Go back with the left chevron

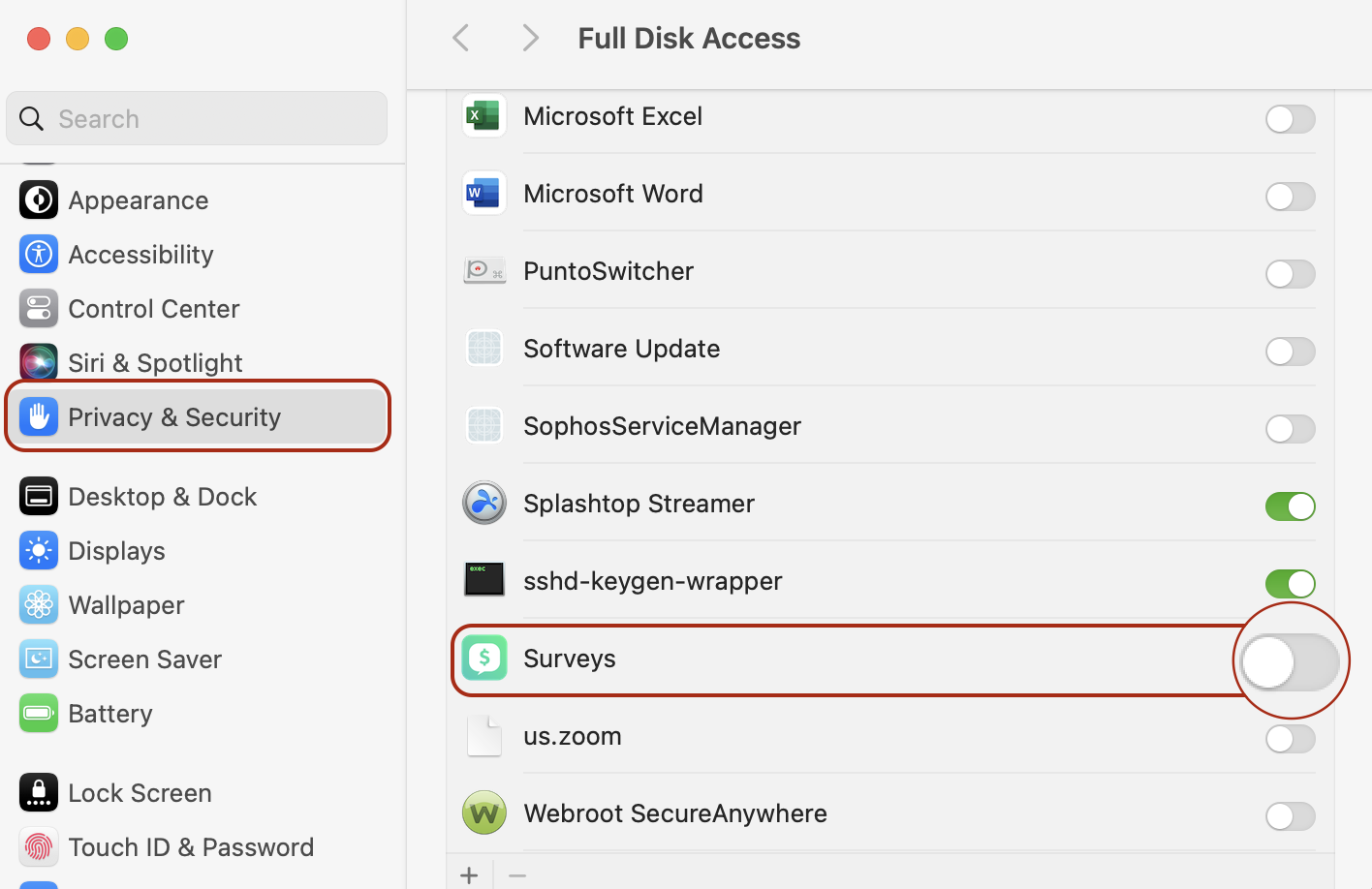461,39
